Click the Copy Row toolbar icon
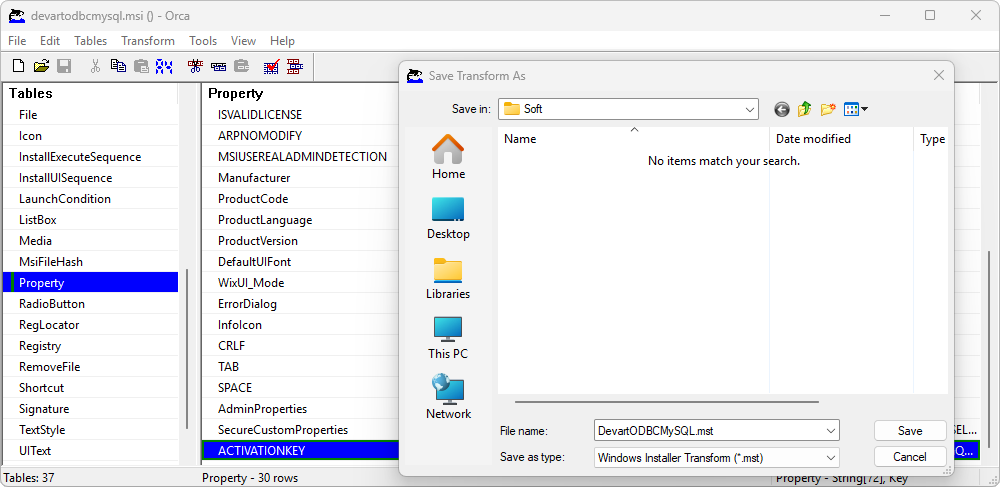1000x487 pixels. point(219,66)
